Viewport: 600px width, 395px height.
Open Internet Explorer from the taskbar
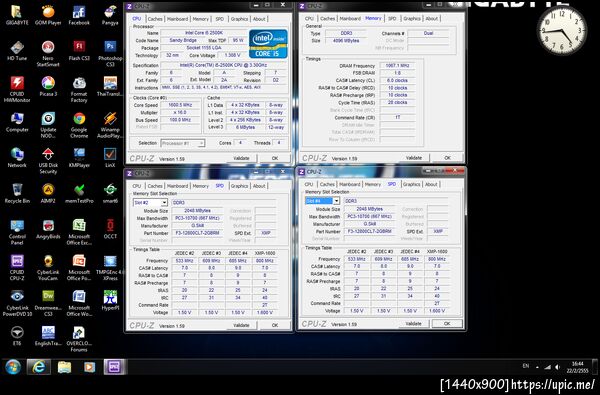tap(38, 367)
